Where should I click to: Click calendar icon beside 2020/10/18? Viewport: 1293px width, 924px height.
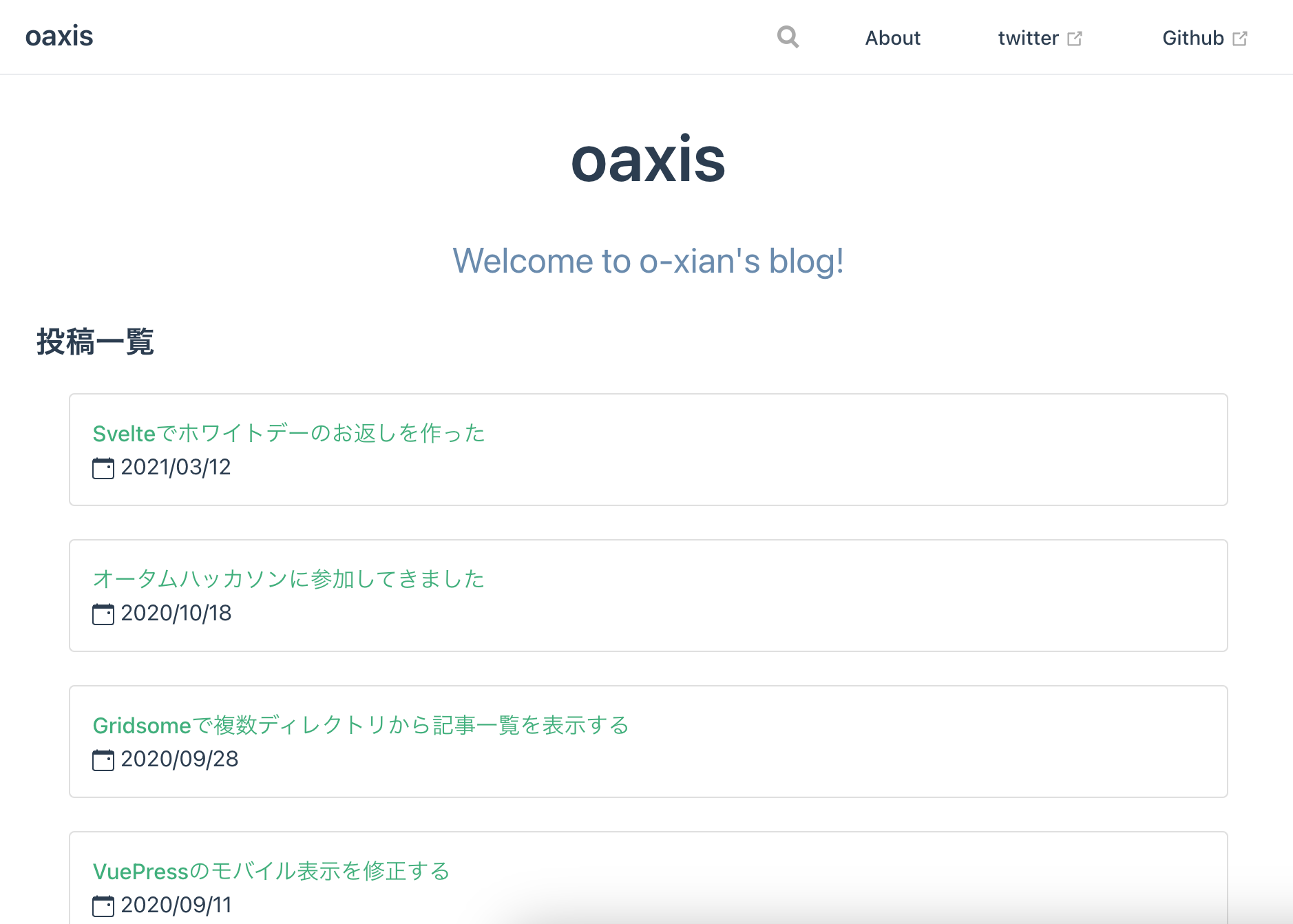[x=103, y=614]
